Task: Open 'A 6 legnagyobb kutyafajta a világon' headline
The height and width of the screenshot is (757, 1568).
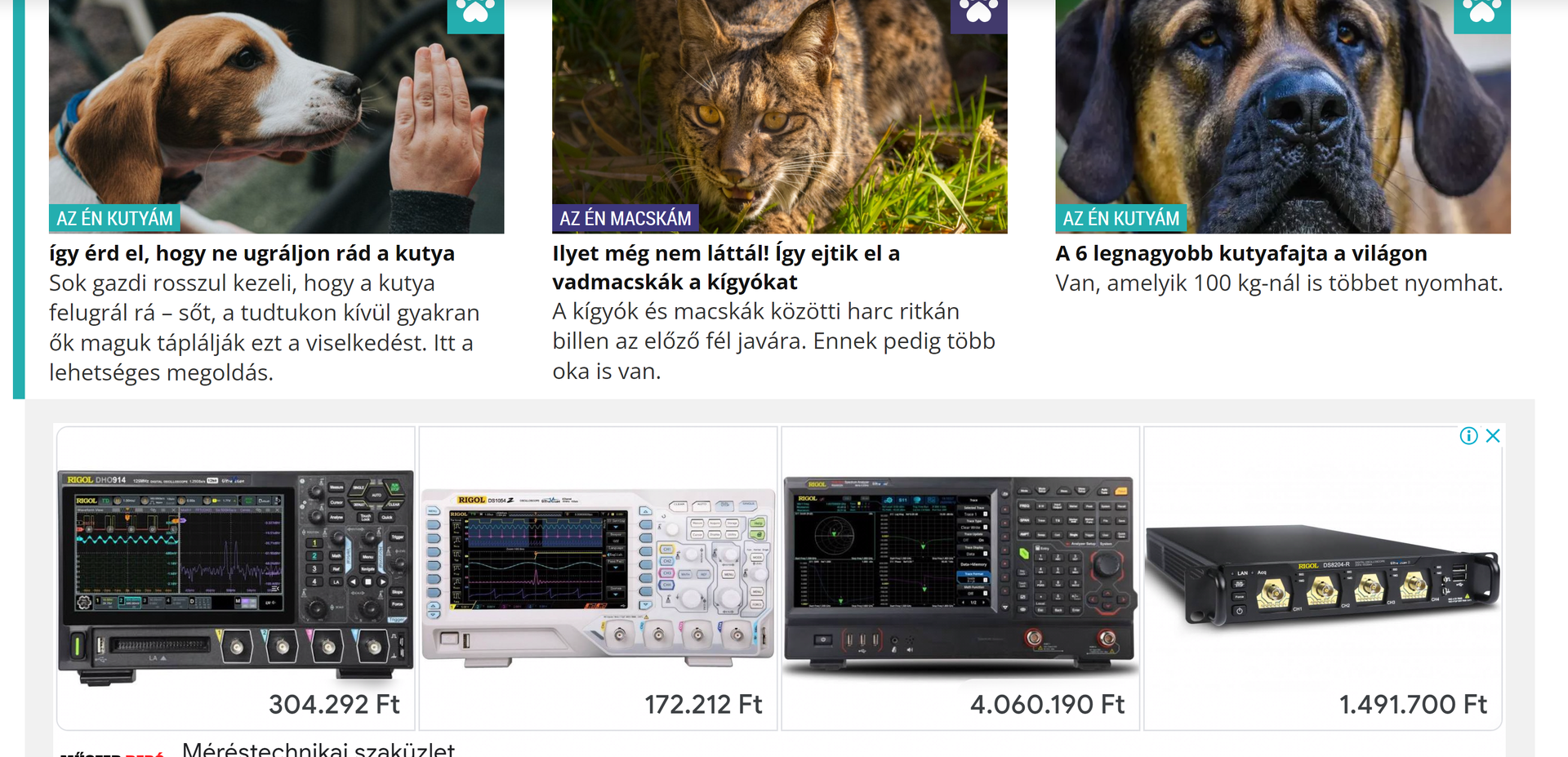Action: (x=1241, y=253)
